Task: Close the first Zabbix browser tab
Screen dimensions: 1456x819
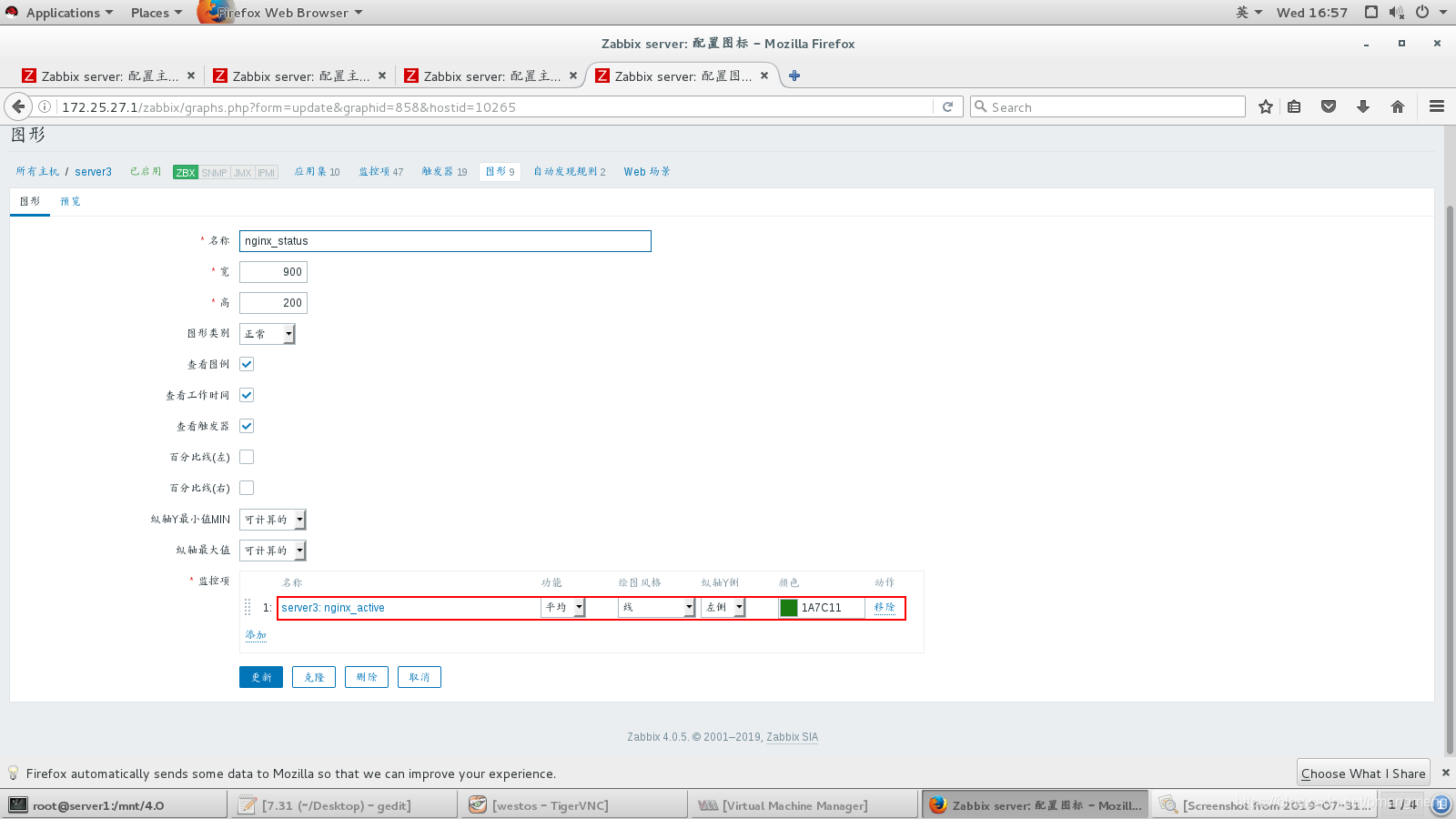Action: click(191, 76)
